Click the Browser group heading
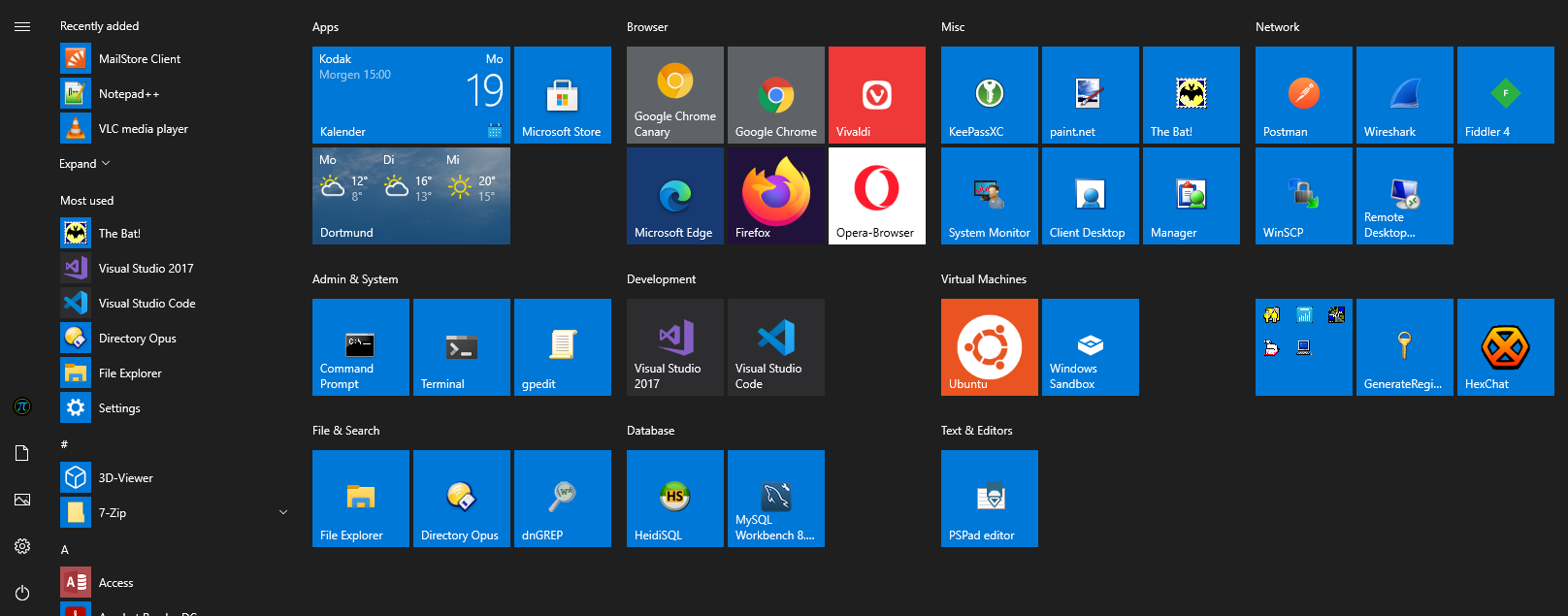The width and height of the screenshot is (1568, 616). point(647,27)
